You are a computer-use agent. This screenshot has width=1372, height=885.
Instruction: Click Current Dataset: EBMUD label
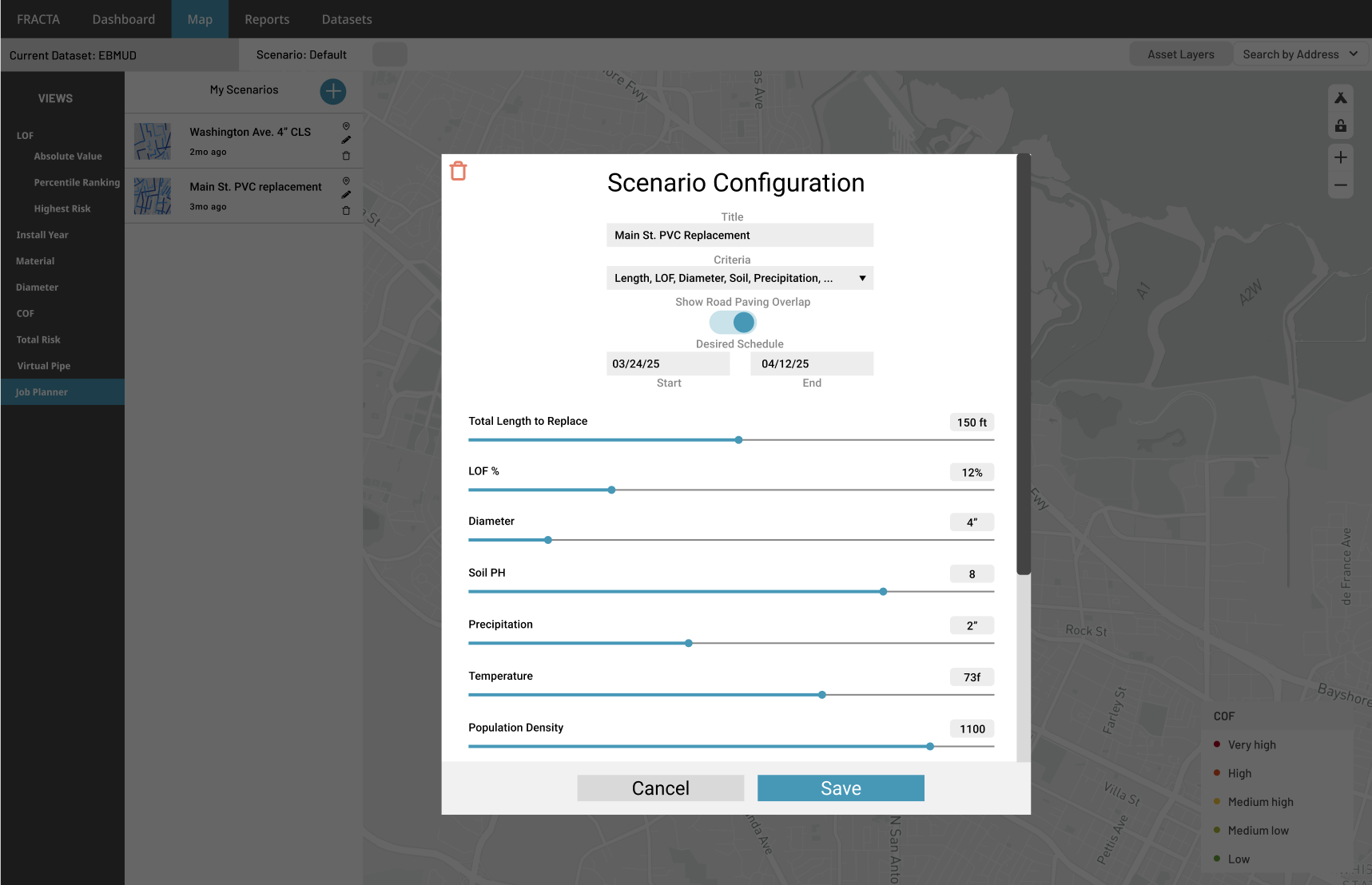click(x=73, y=55)
